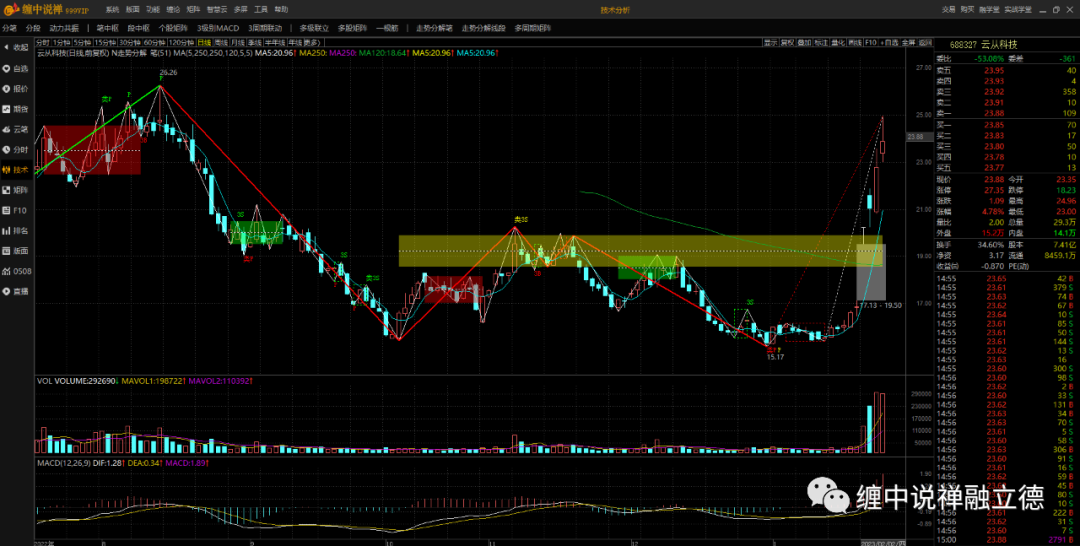Switch to 120分钟 period tab

(182, 43)
